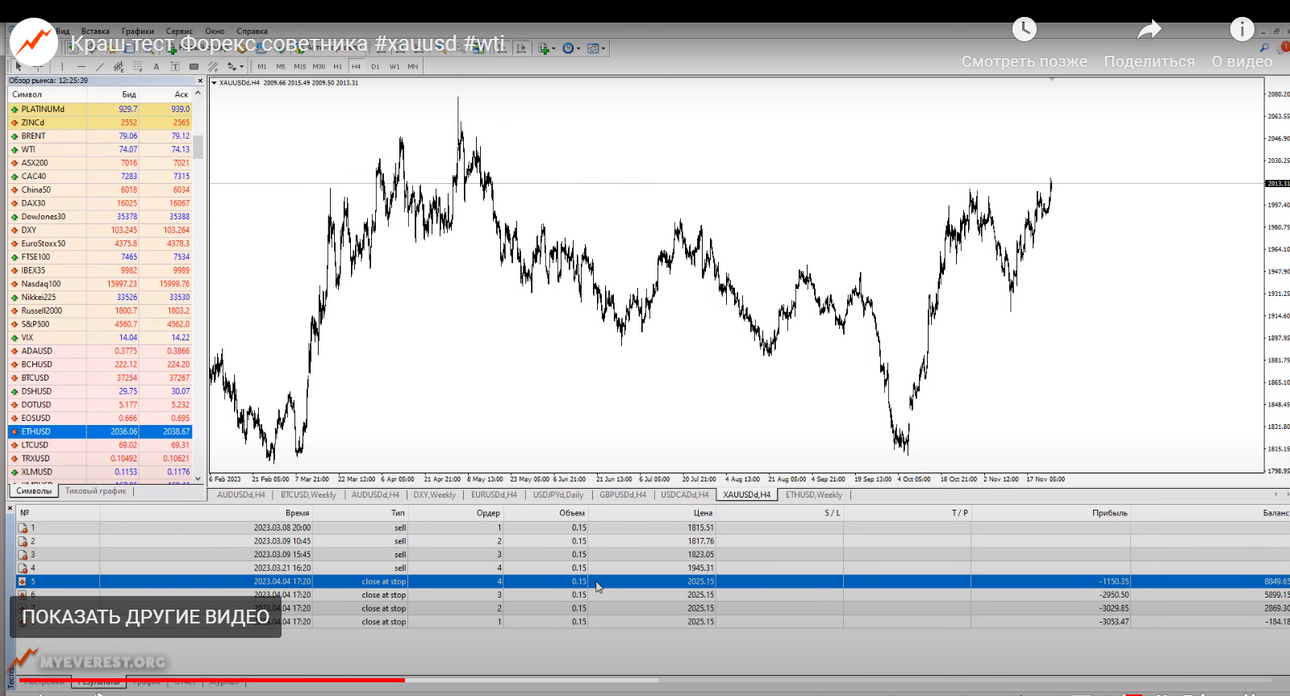Select the trendline drawing tool
Image resolution: width=1290 pixels, height=696 pixels.
click(x=100, y=67)
